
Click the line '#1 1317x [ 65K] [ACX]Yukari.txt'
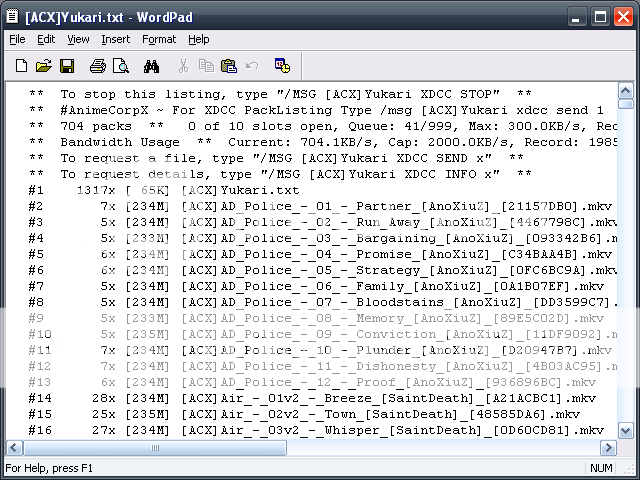click(164, 190)
